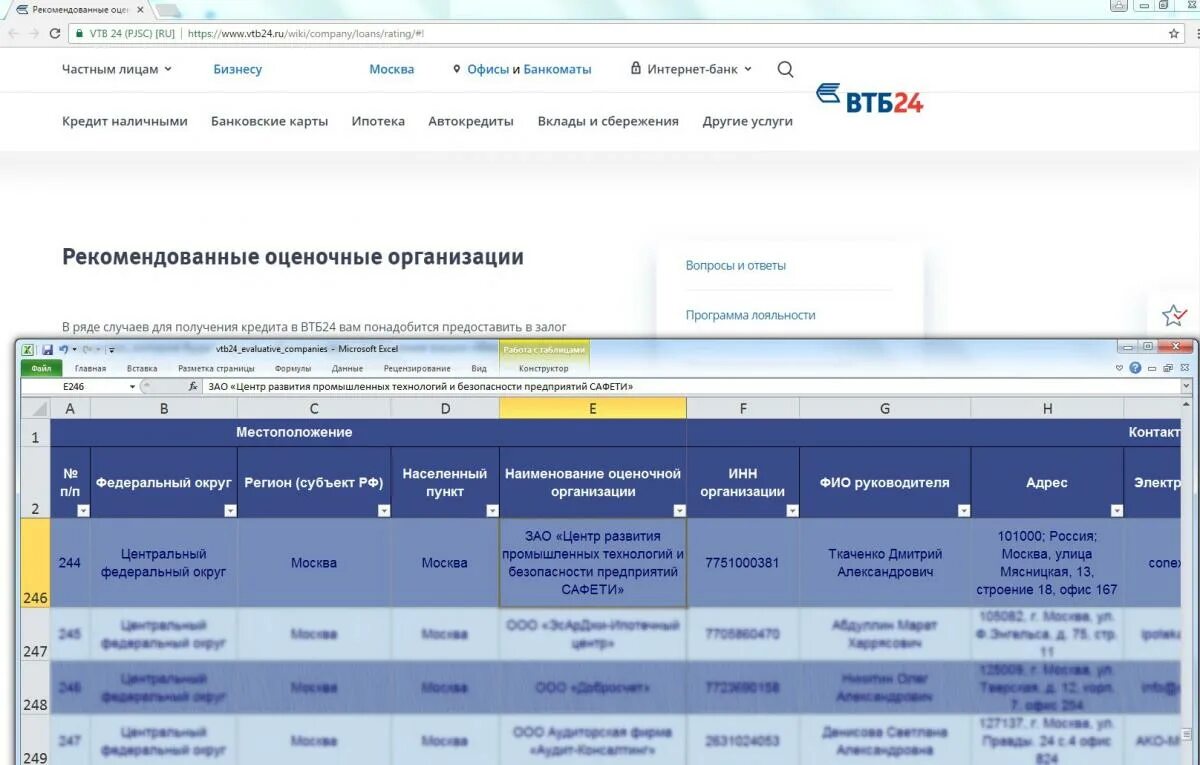Open filter dropdown for № п/п column
Screen dimensions: 1200x765
83,510
